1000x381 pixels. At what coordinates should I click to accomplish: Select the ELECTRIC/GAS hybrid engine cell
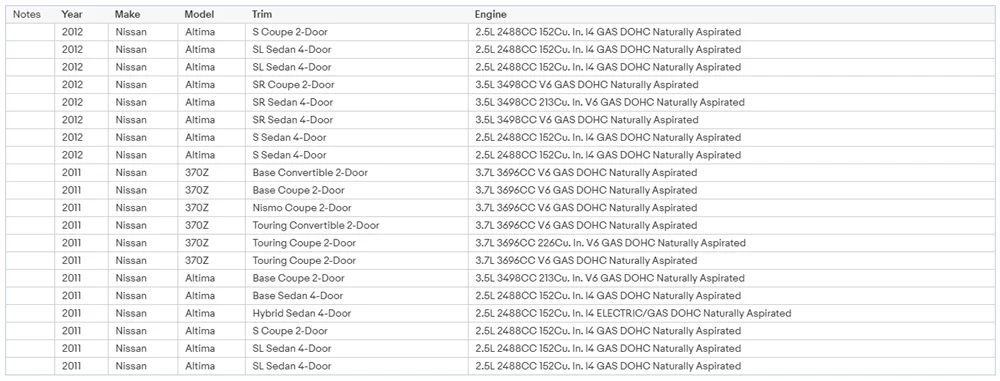(x=732, y=313)
